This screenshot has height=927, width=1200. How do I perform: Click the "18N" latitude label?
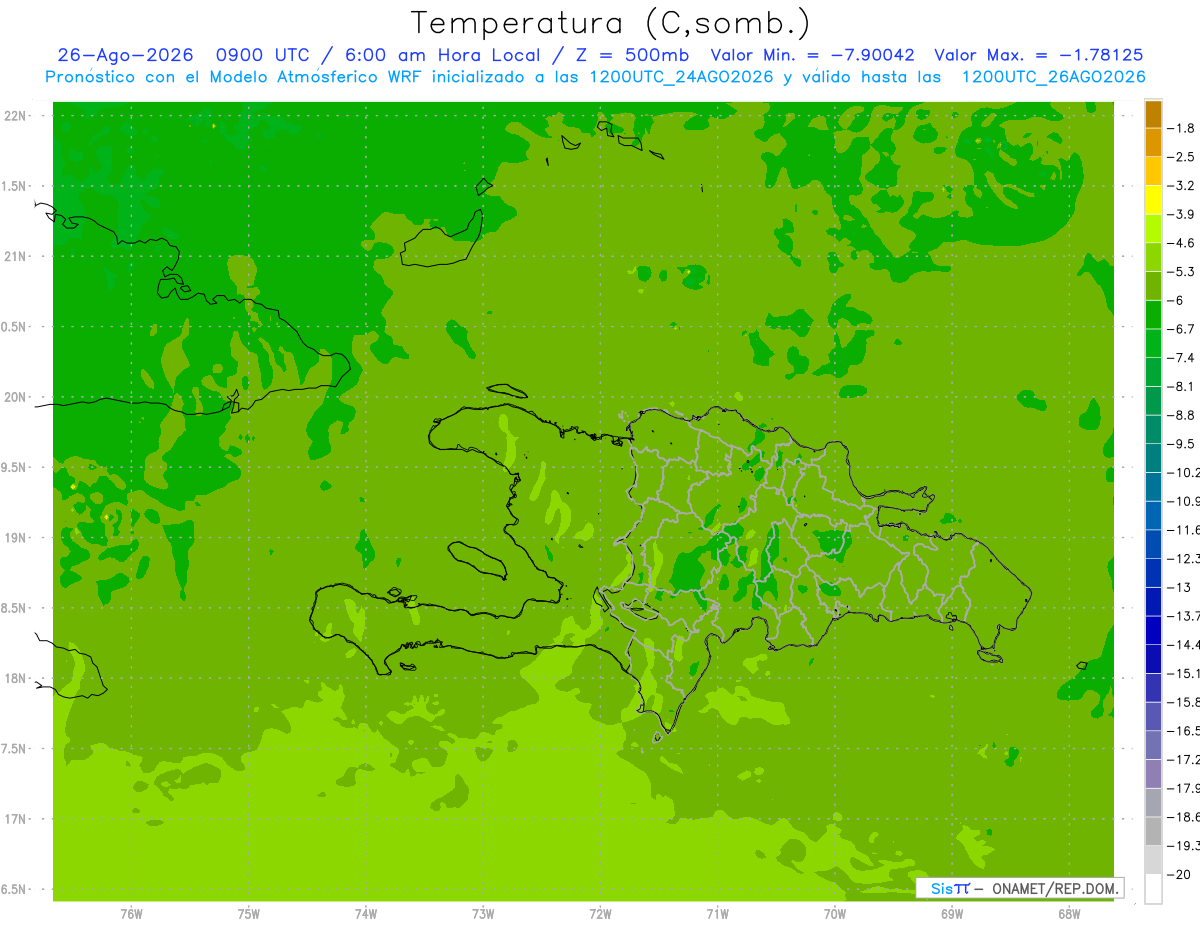[x=17, y=679]
